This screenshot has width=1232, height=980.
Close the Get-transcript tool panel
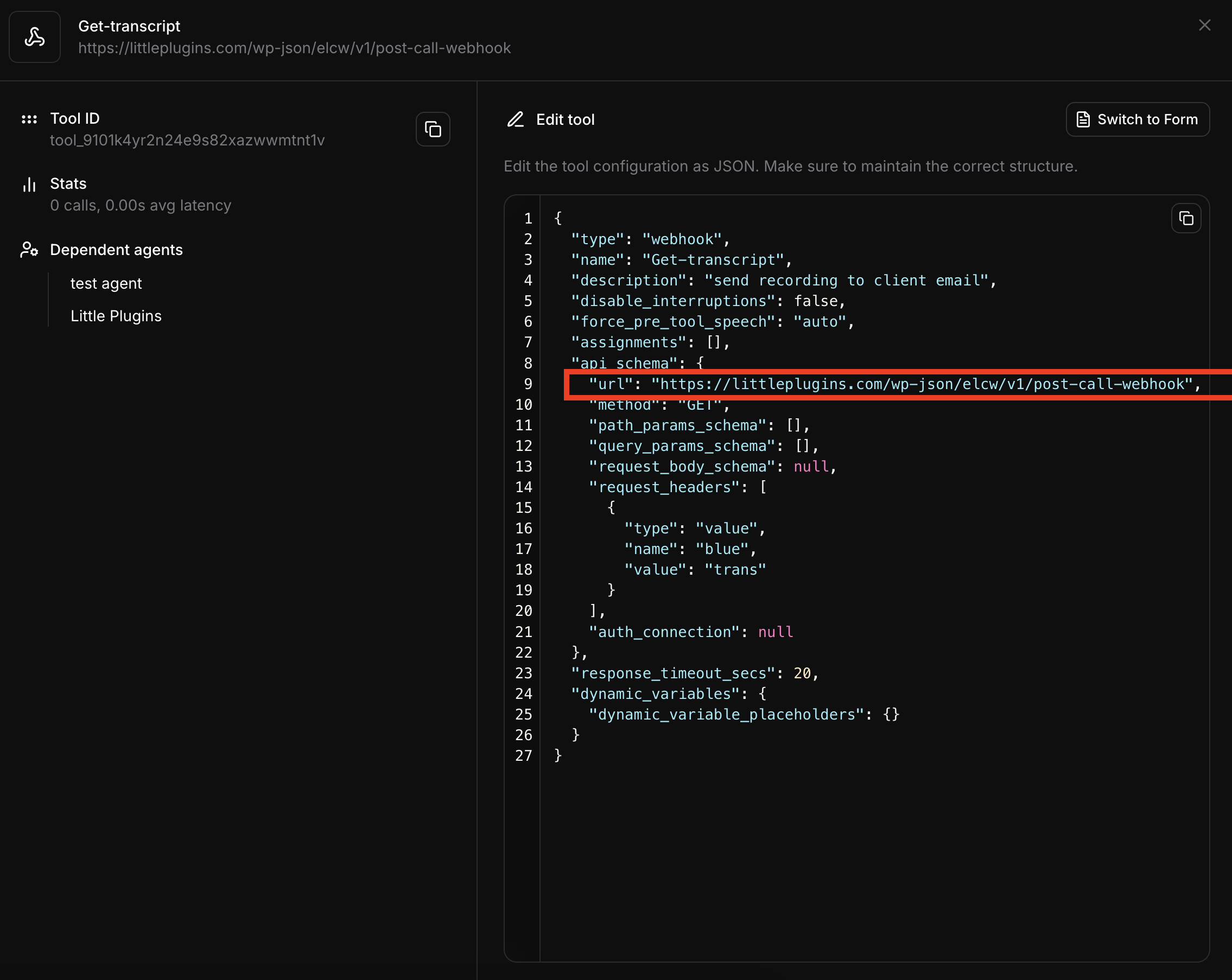tap(1204, 25)
